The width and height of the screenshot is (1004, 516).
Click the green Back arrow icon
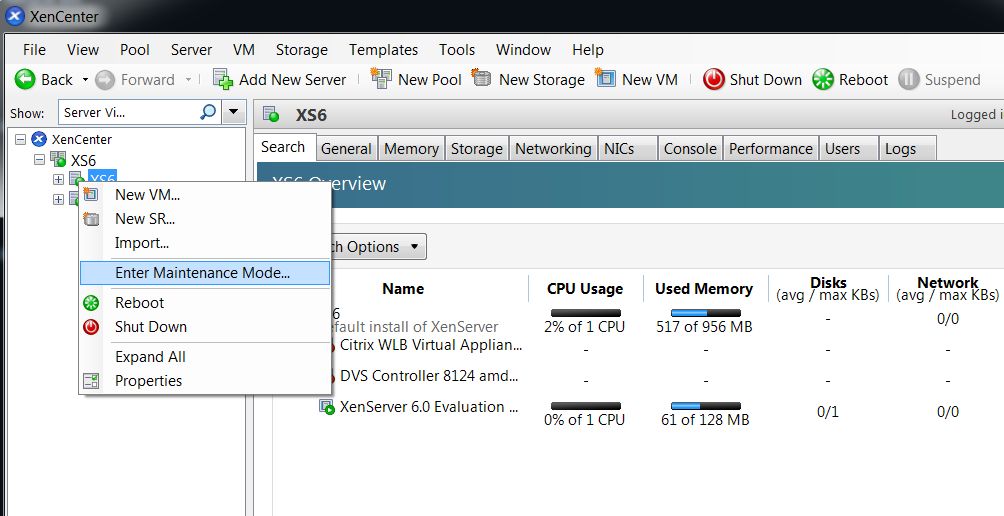tap(25, 80)
